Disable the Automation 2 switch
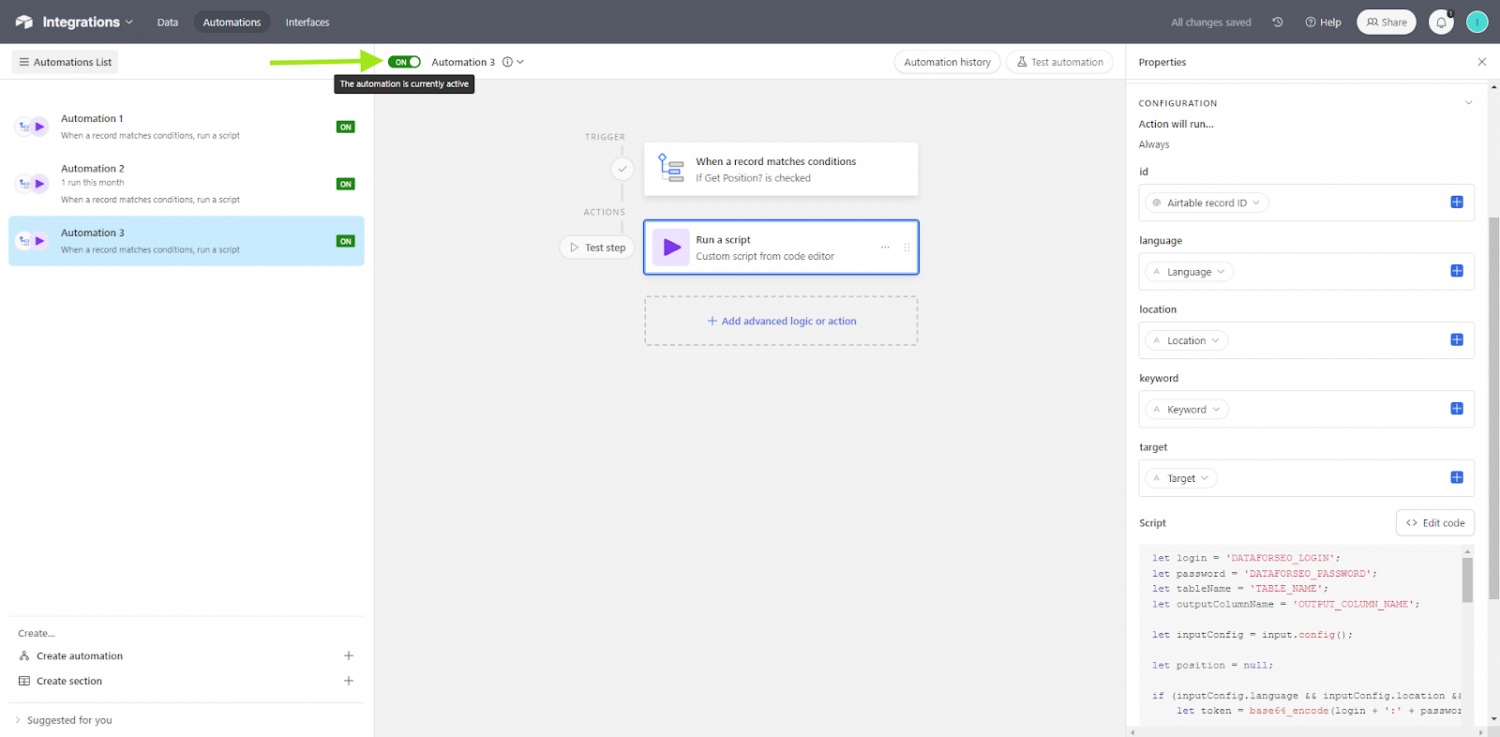Screen dimensions: 1500x737 (x=345, y=184)
